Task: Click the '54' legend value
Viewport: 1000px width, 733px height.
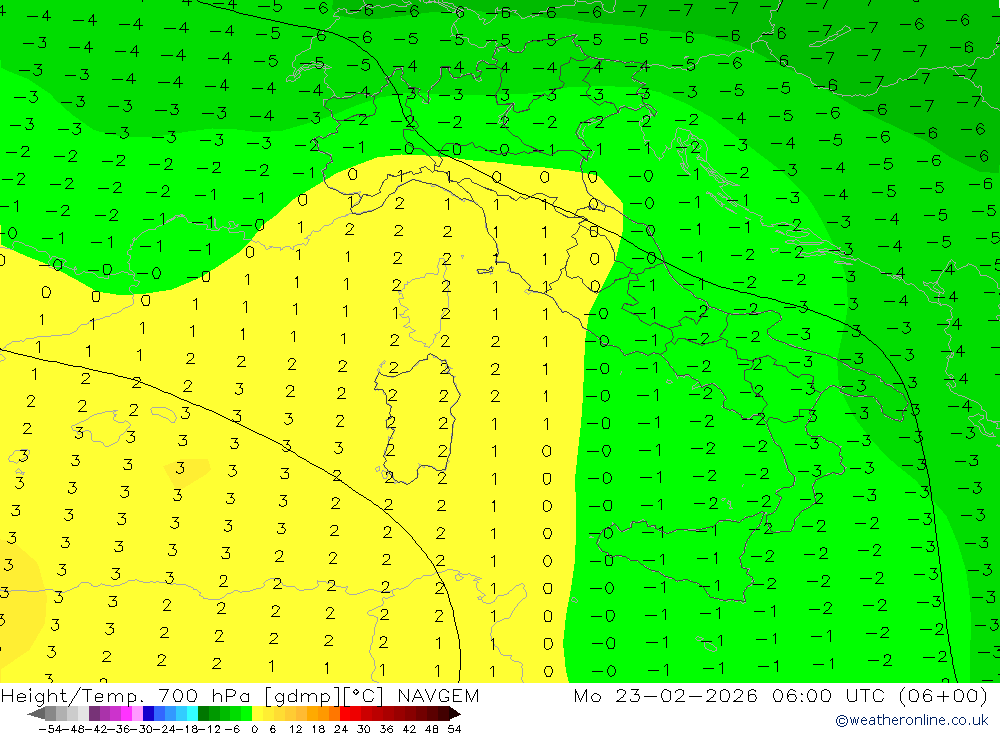Action: click(x=454, y=729)
